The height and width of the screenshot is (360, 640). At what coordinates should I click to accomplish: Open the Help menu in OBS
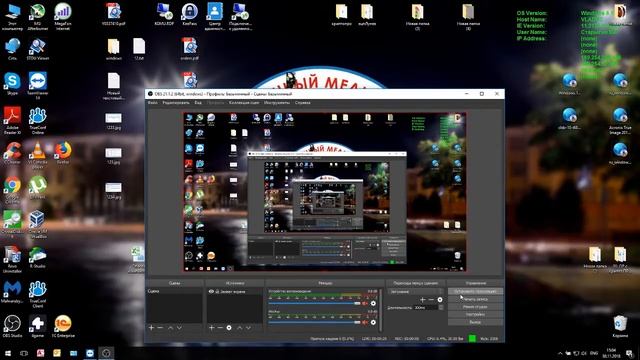click(302, 103)
